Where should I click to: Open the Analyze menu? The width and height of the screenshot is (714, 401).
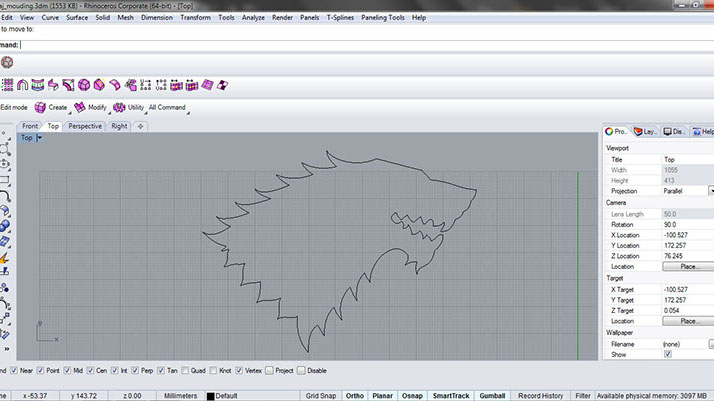pos(253,17)
